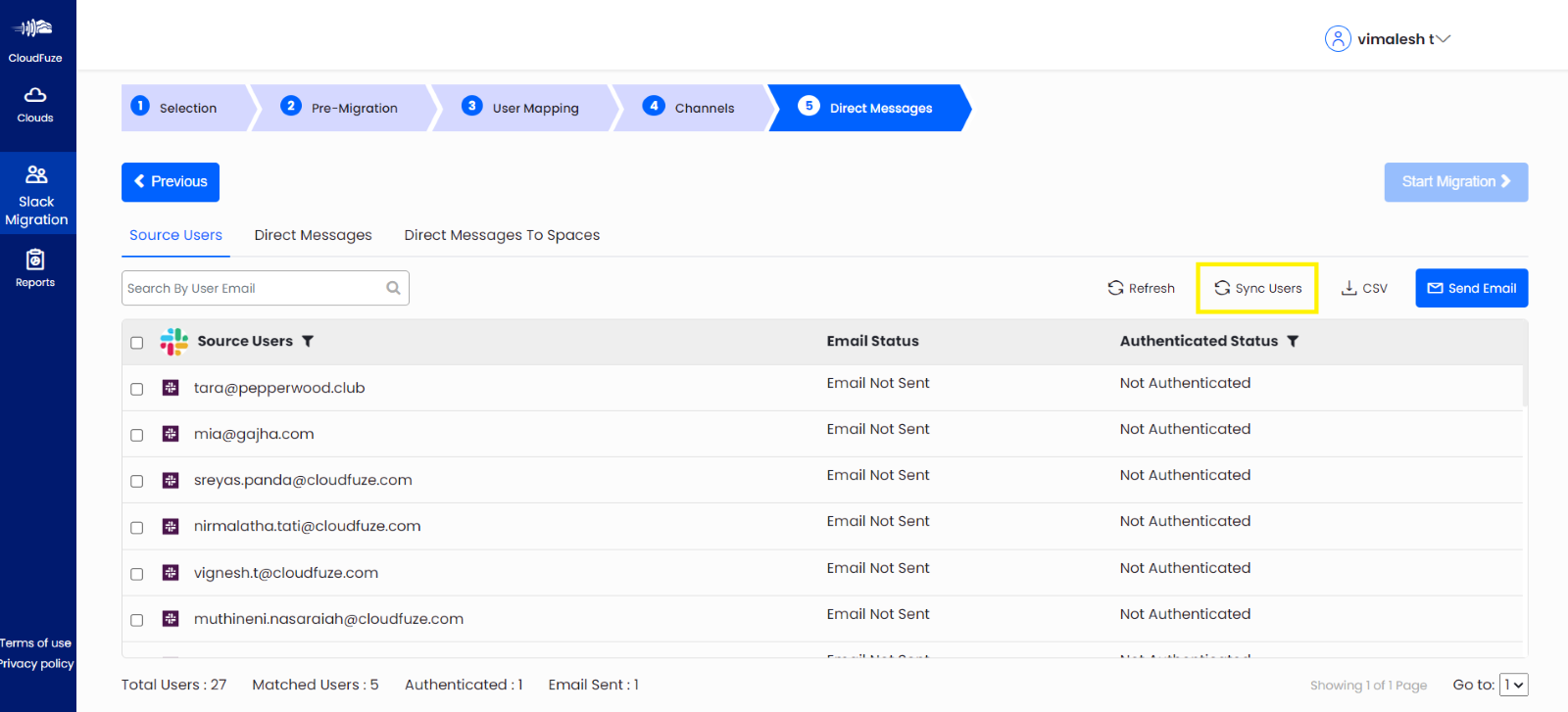Open Clouds from the sidebar

[x=35, y=105]
